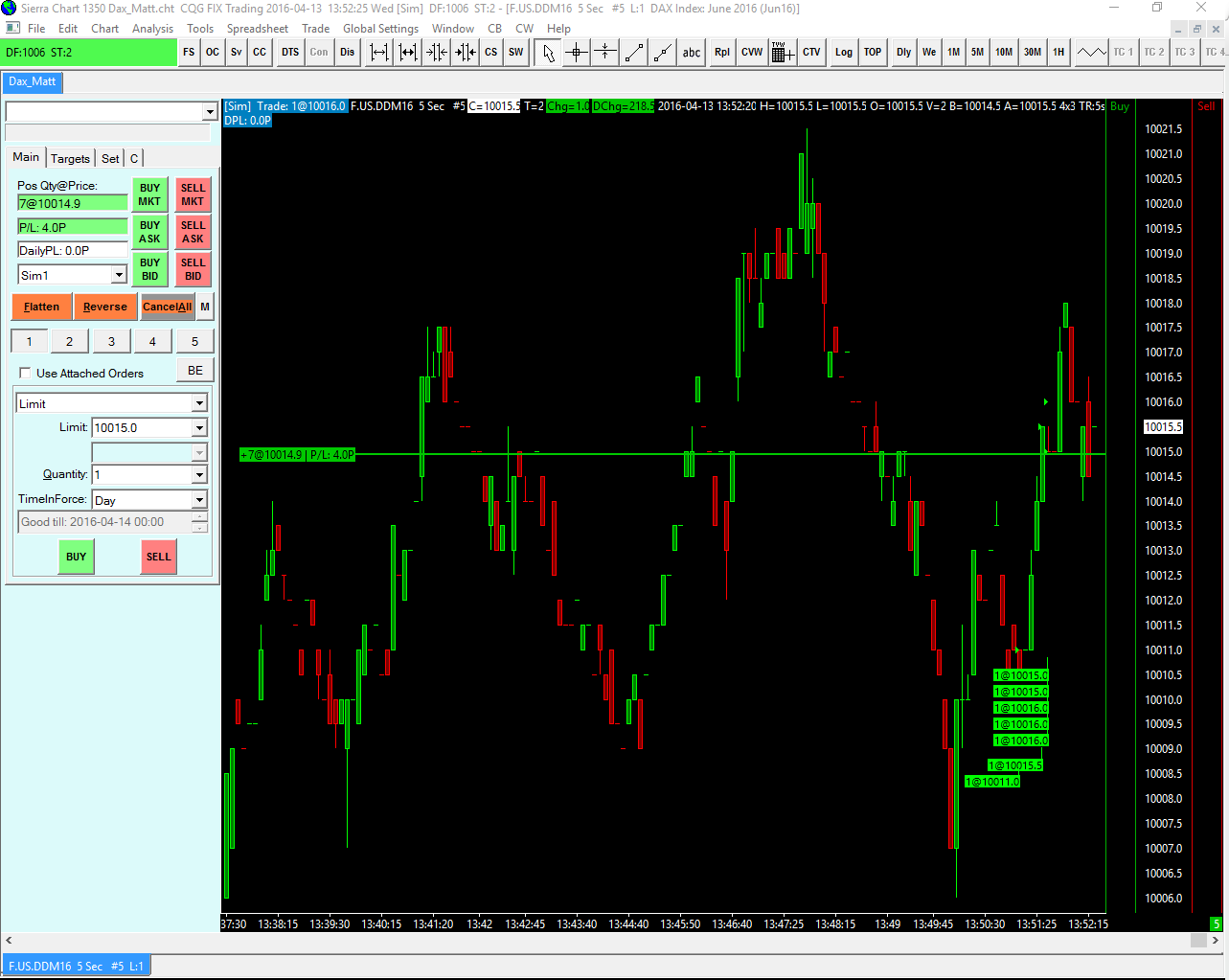
Task: Click the Rpl replay toolbar button
Action: pyautogui.click(x=722, y=53)
